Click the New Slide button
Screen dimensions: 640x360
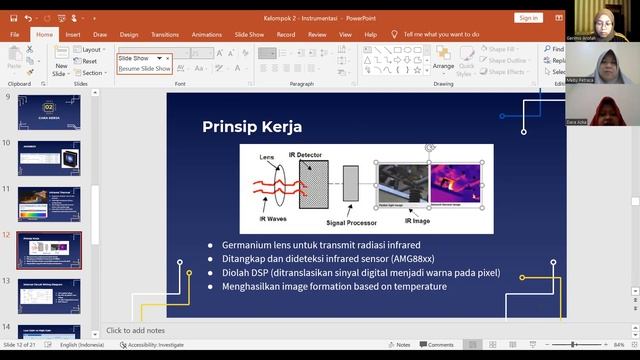tap(61, 61)
